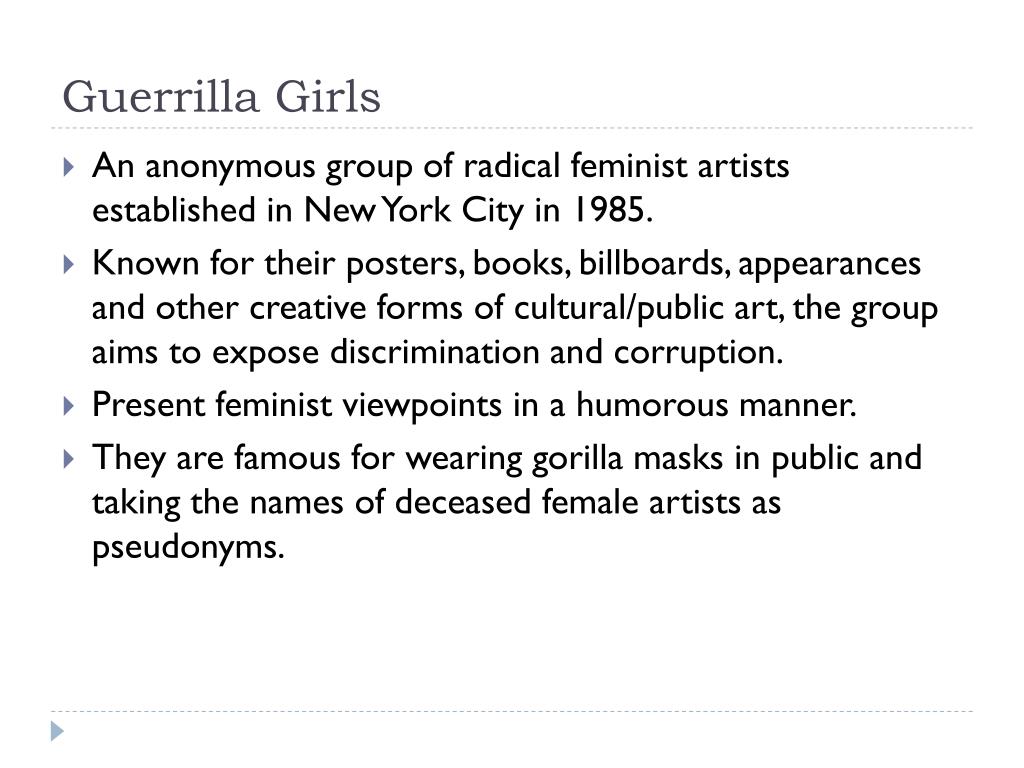Click the phrase 'cultural/public art'

[647, 308]
